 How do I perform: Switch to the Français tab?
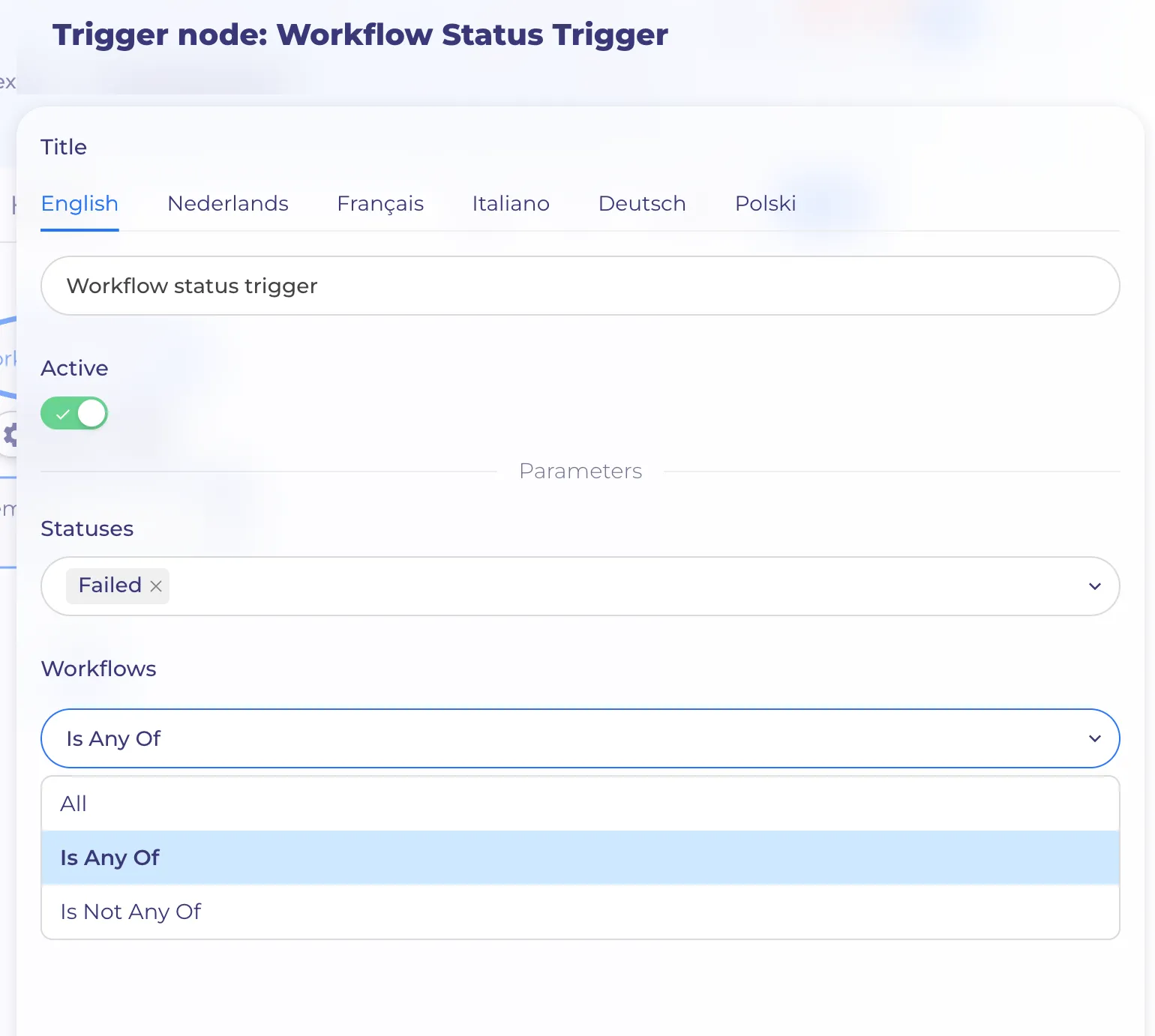[380, 203]
